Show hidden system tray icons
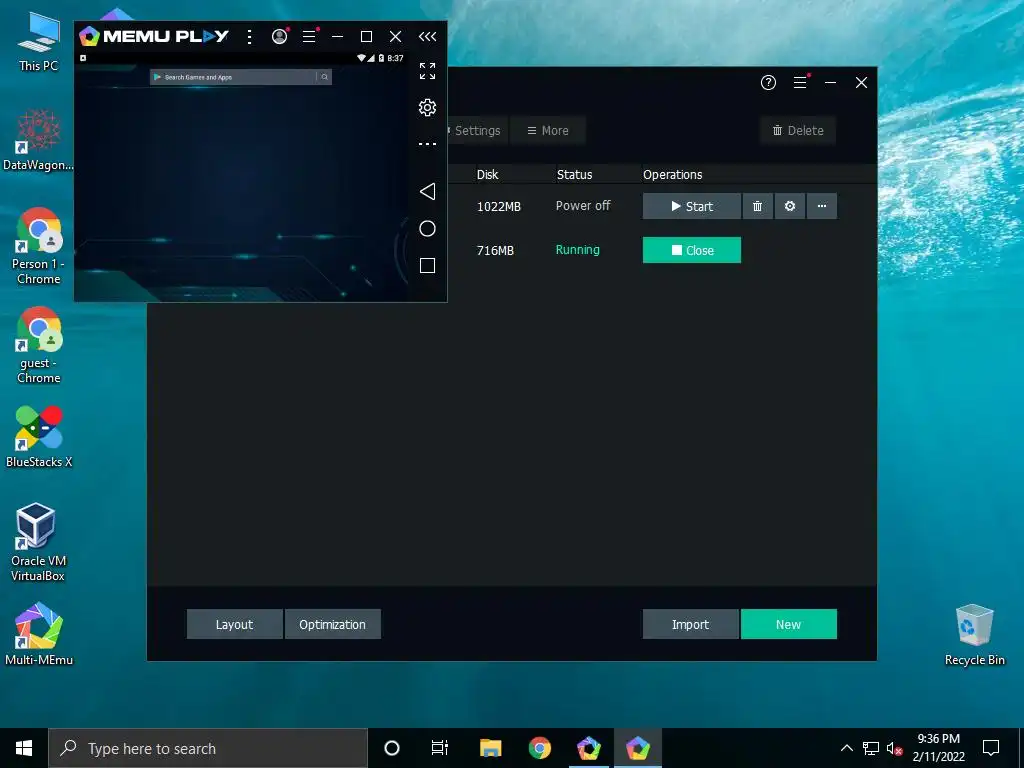 point(846,748)
